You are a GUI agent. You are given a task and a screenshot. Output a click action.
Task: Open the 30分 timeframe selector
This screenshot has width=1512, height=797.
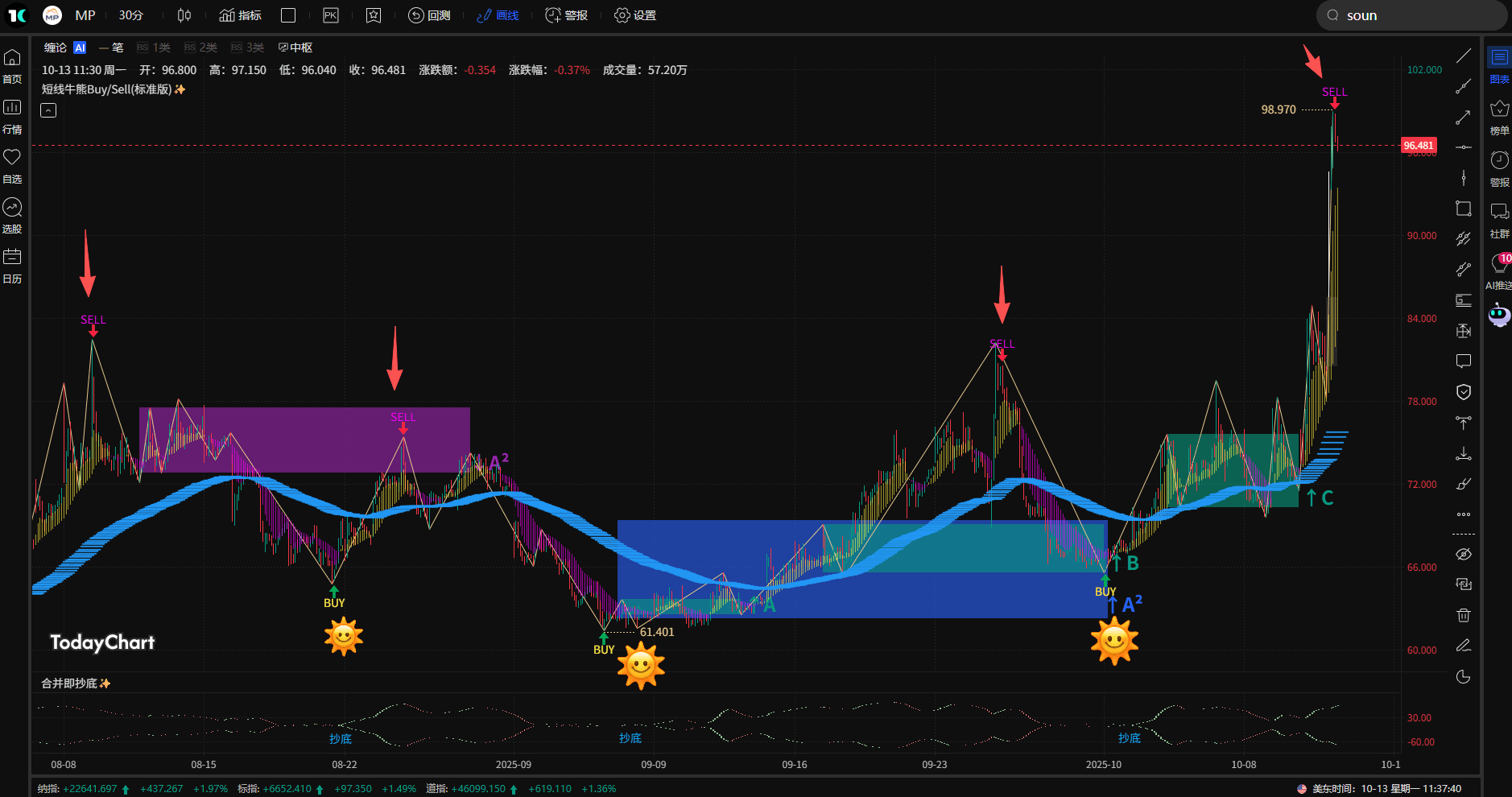pyautogui.click(x=130, y=14)
